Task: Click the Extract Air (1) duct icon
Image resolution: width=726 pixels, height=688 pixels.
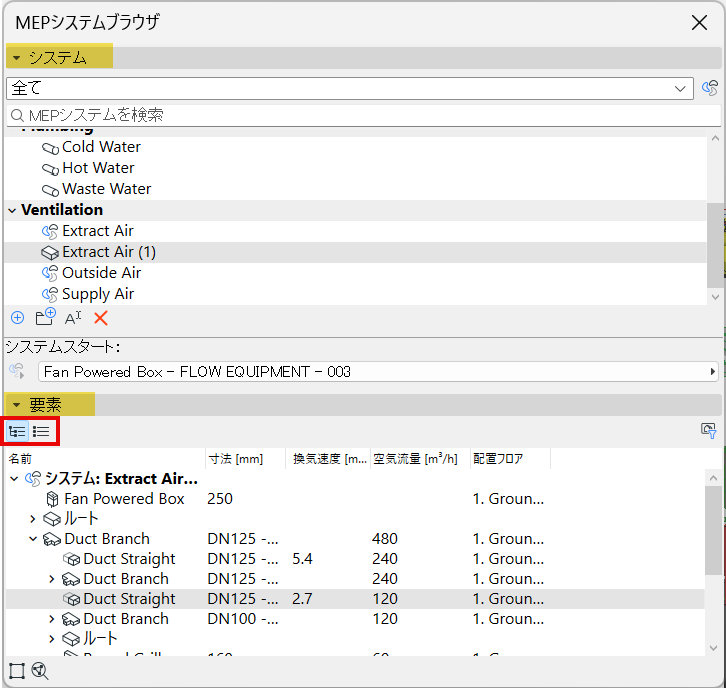Action: pos(50,253)
